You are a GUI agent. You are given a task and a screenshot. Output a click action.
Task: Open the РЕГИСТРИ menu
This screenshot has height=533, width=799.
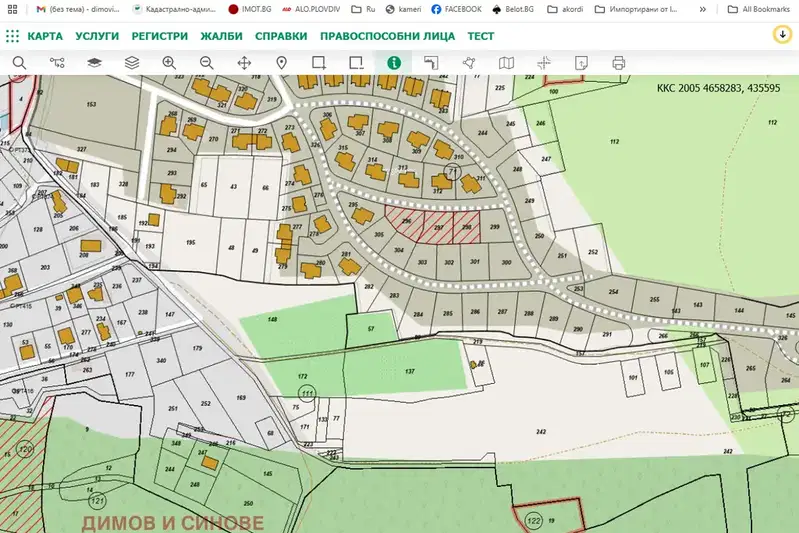point(159,36)
